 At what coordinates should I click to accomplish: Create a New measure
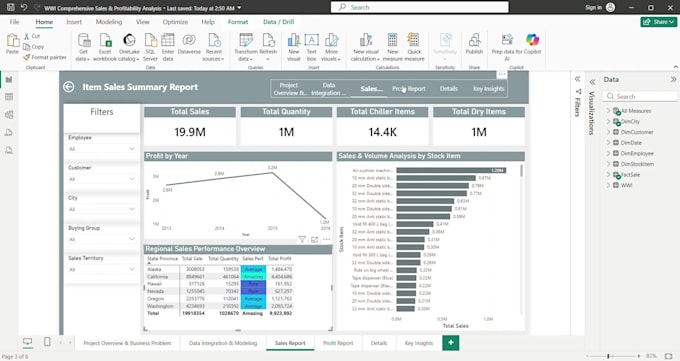point(392,47)
